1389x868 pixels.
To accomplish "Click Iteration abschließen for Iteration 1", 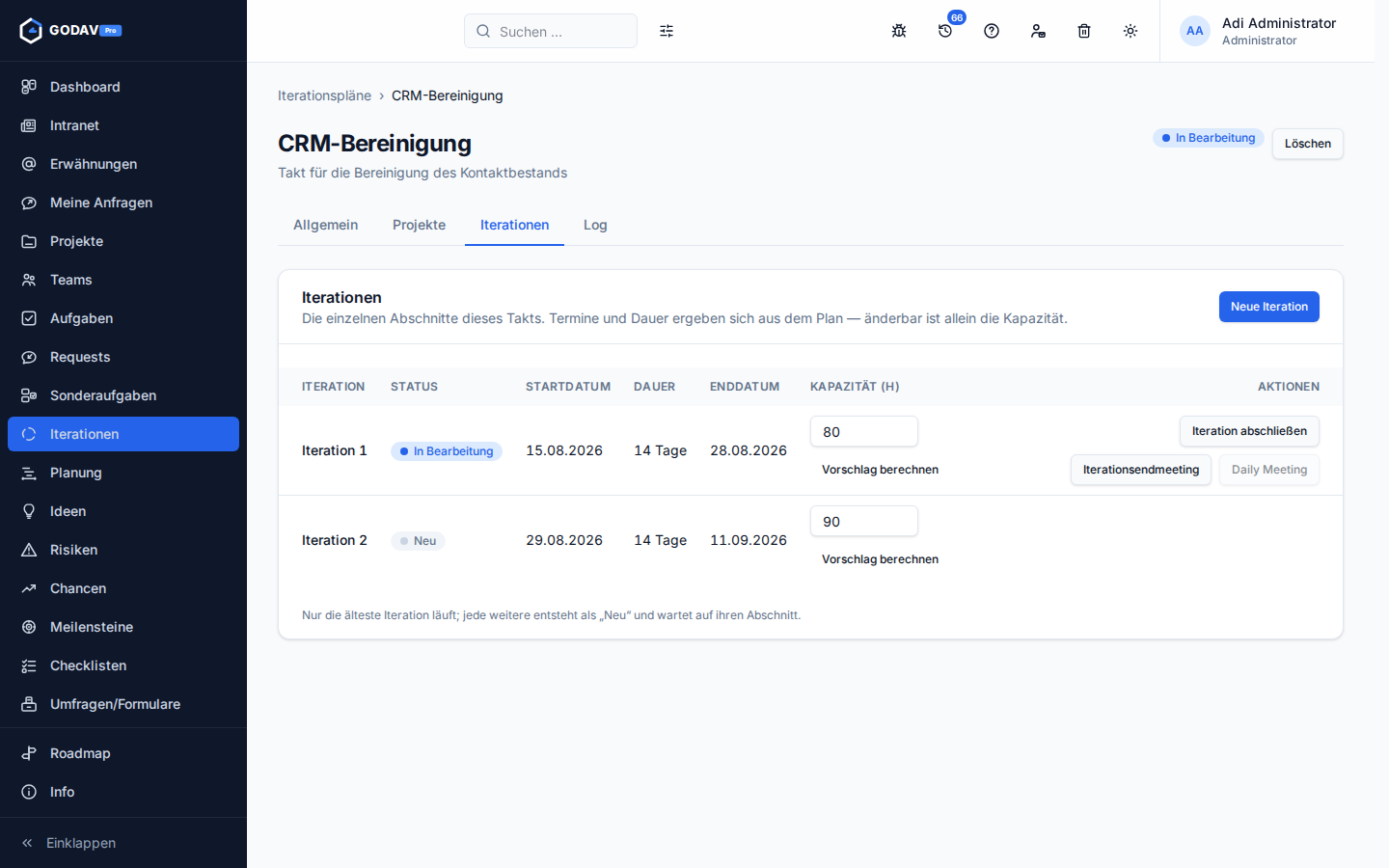I will (1249, 431).
